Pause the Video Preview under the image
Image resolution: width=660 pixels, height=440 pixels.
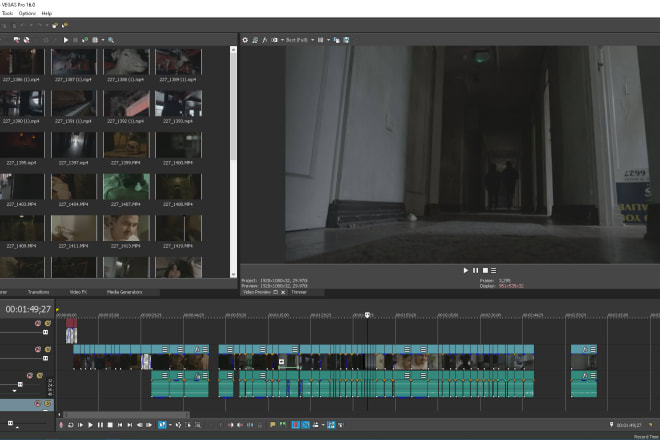475,270
